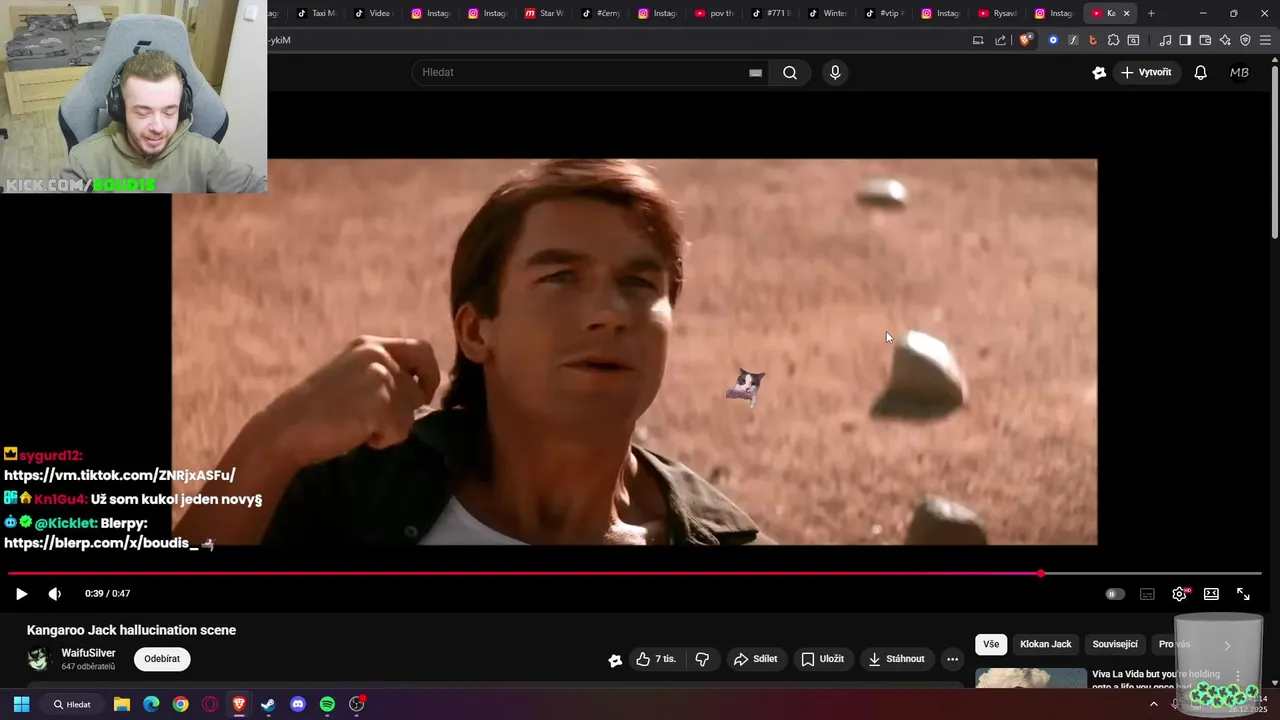The height and width of the screenshot is (720, 1280).
Task: Select the Vše filter chip
Action: coord(991,644)
